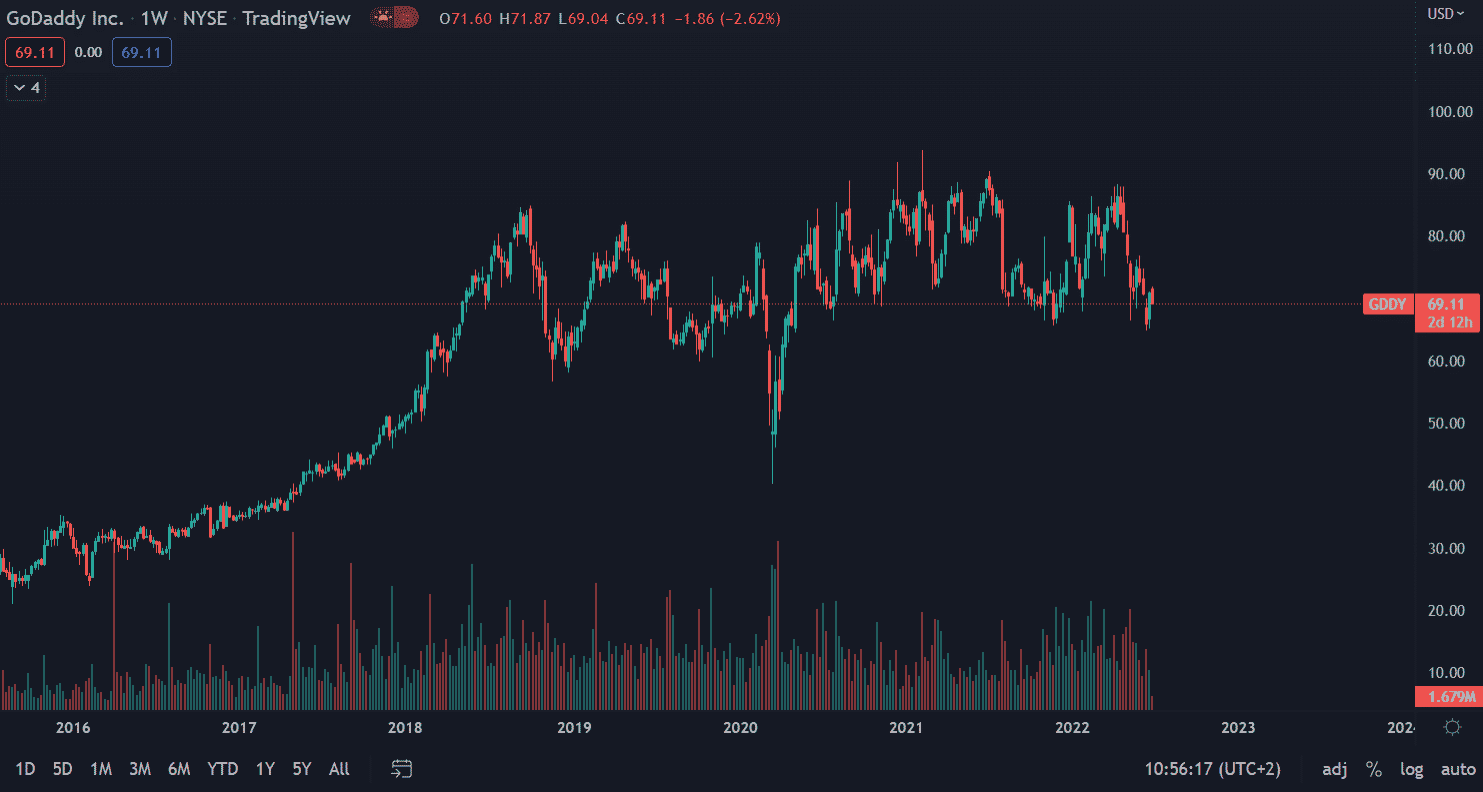
Task: Click the GDDY price label on scale
Action: (x=1387, y=304)
